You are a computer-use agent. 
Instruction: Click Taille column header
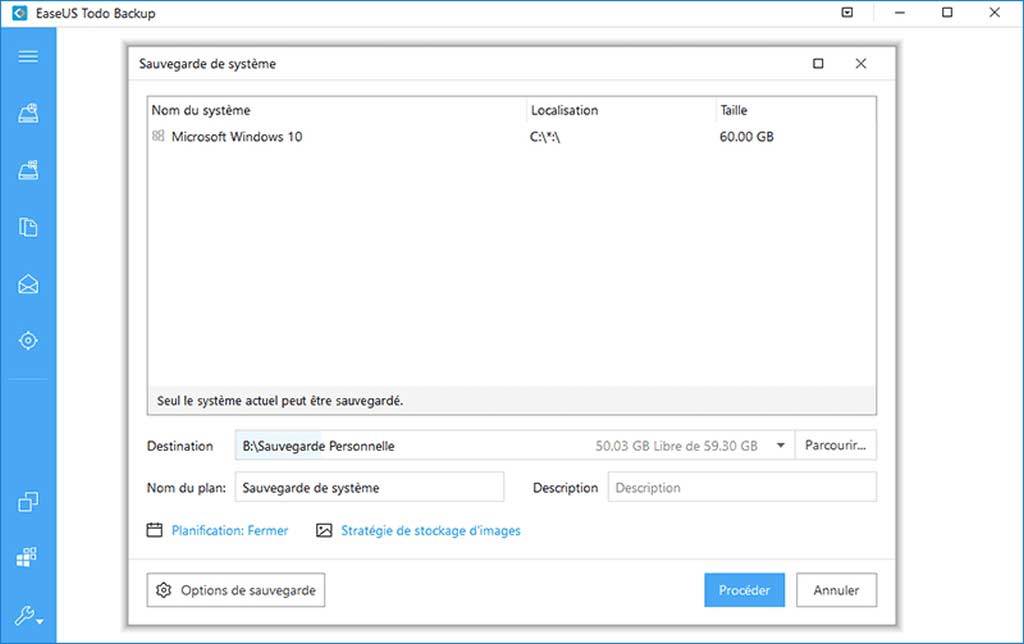[733, 110]
